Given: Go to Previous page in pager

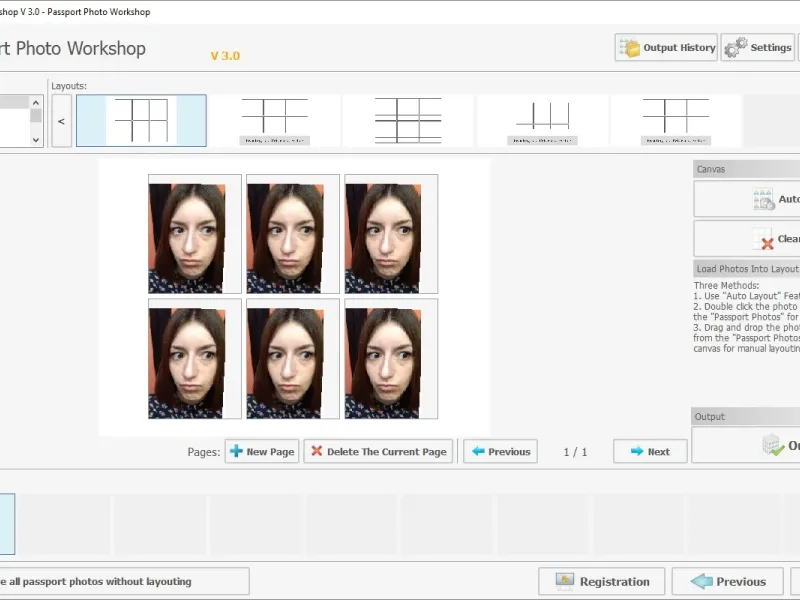Looking at the screenshot, I should 501,452.
